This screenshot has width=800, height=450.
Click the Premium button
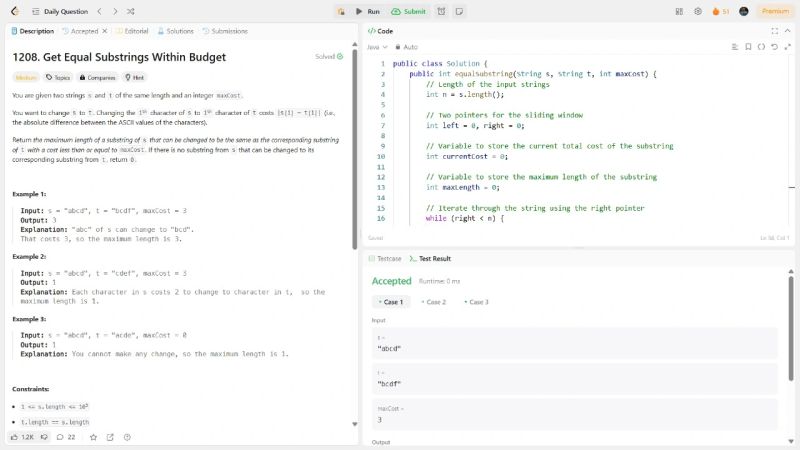(x=774, y=11)
